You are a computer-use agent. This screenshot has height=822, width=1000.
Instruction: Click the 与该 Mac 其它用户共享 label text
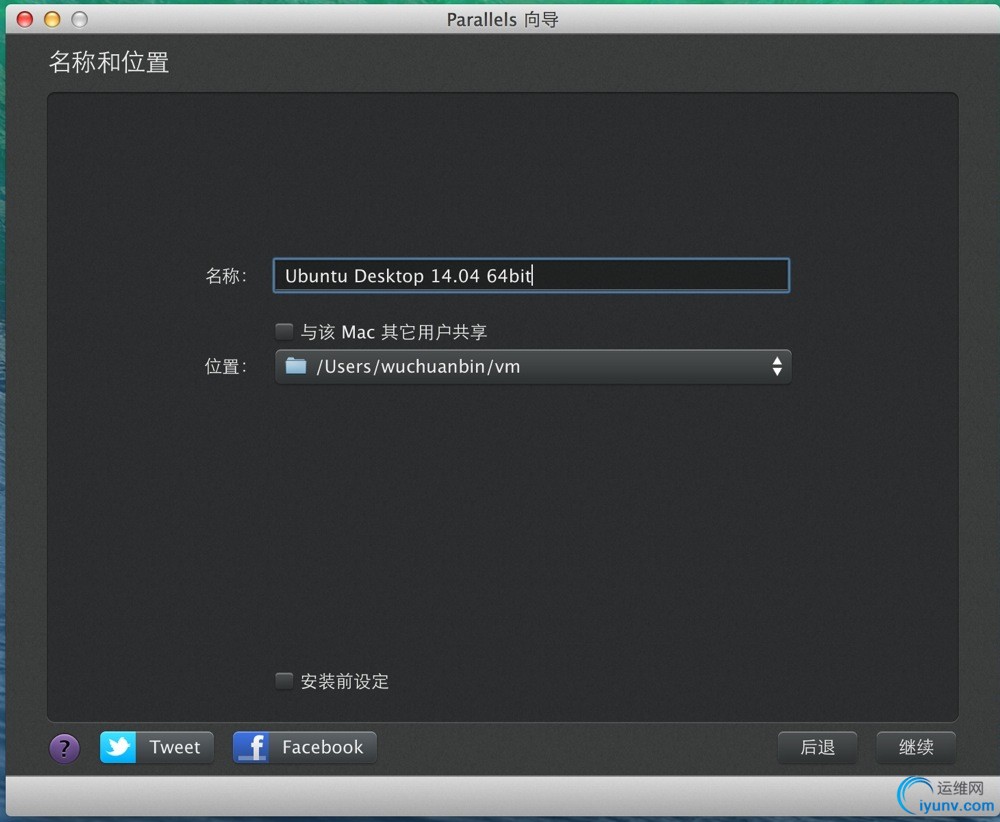pyautogui.click(x=394, y=332)
